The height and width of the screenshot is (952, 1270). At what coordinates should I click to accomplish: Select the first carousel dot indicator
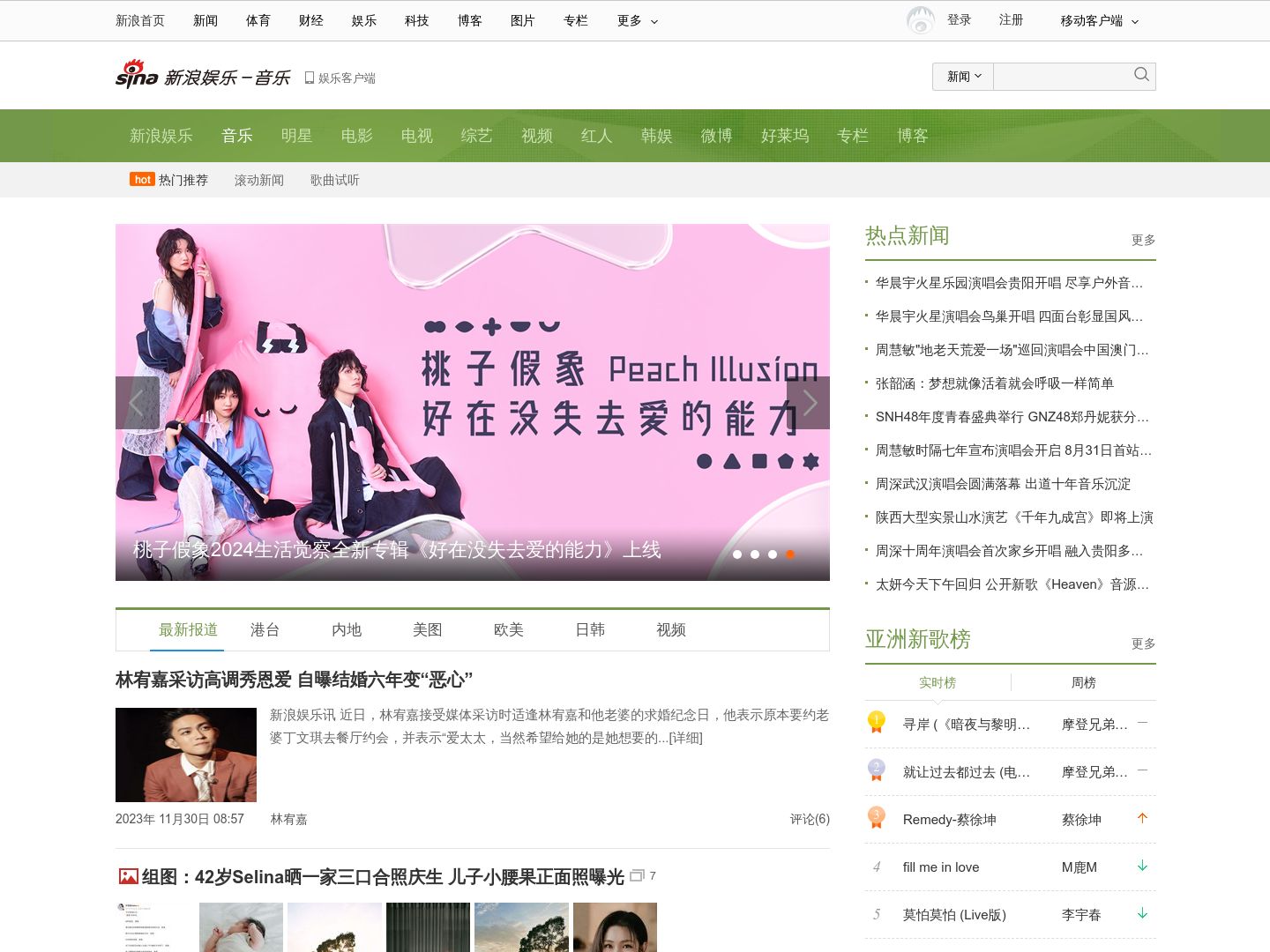point(737,554)
